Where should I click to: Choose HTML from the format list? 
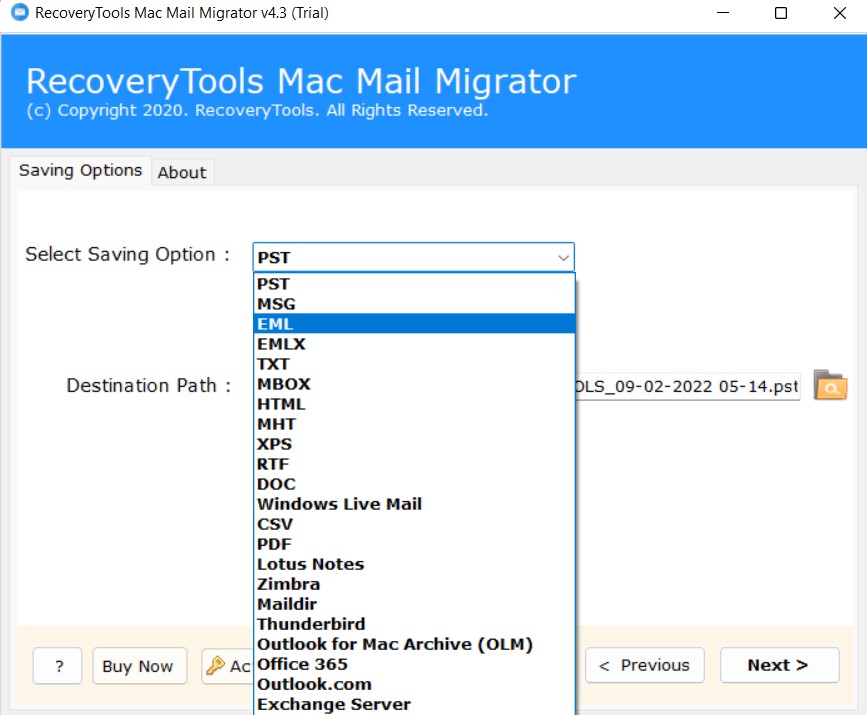414,404
